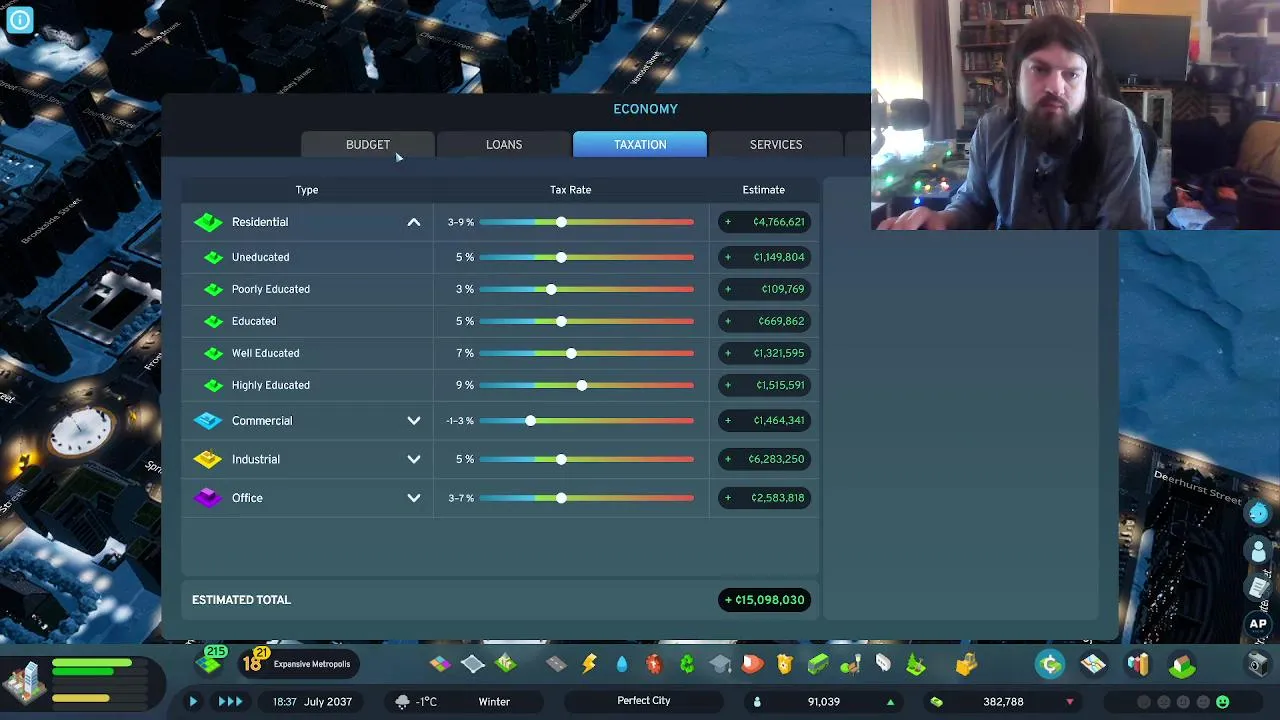Expand the Commercial tax category

tap(413, 421)
